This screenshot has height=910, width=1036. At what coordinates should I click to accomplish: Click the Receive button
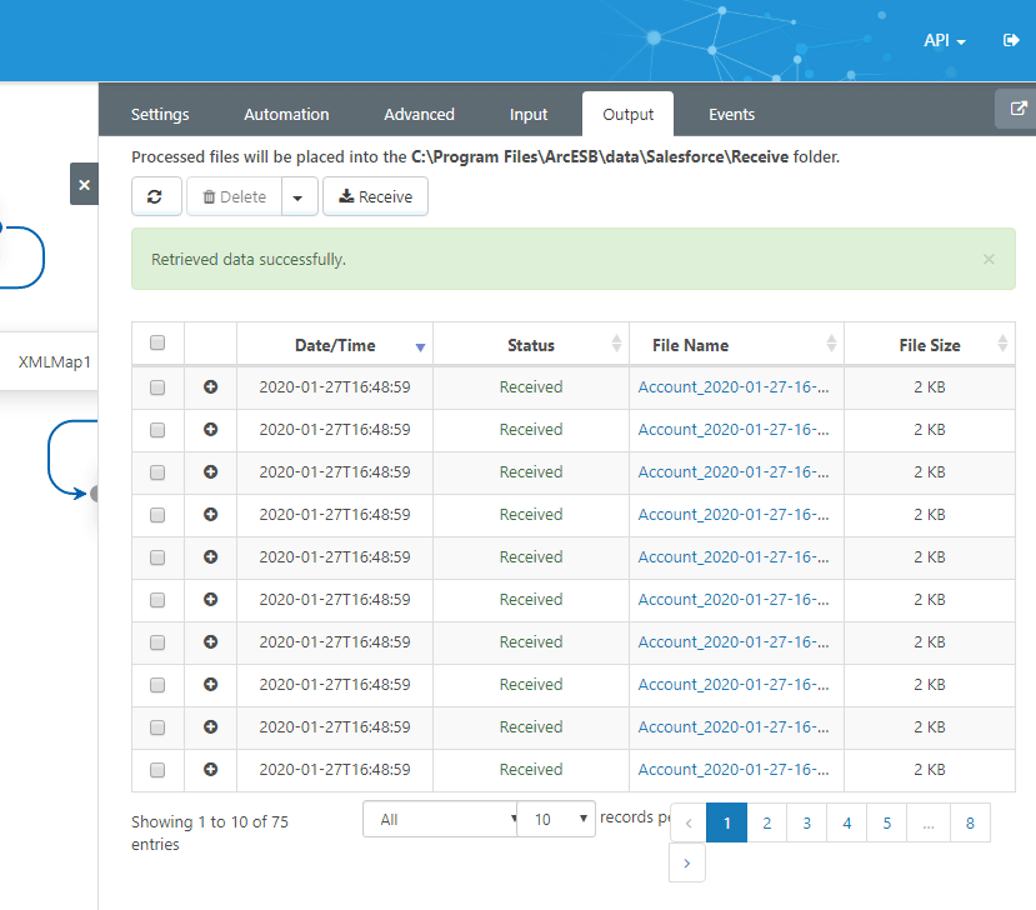375,197
